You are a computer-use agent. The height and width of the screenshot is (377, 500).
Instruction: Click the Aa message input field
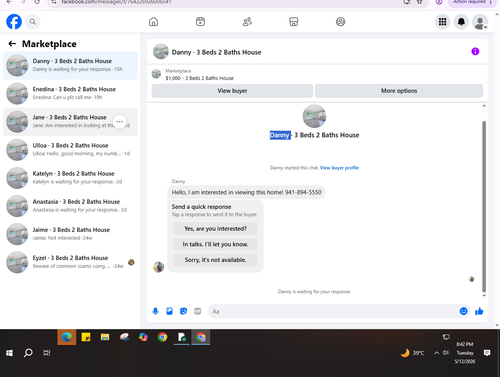(333, 311)
